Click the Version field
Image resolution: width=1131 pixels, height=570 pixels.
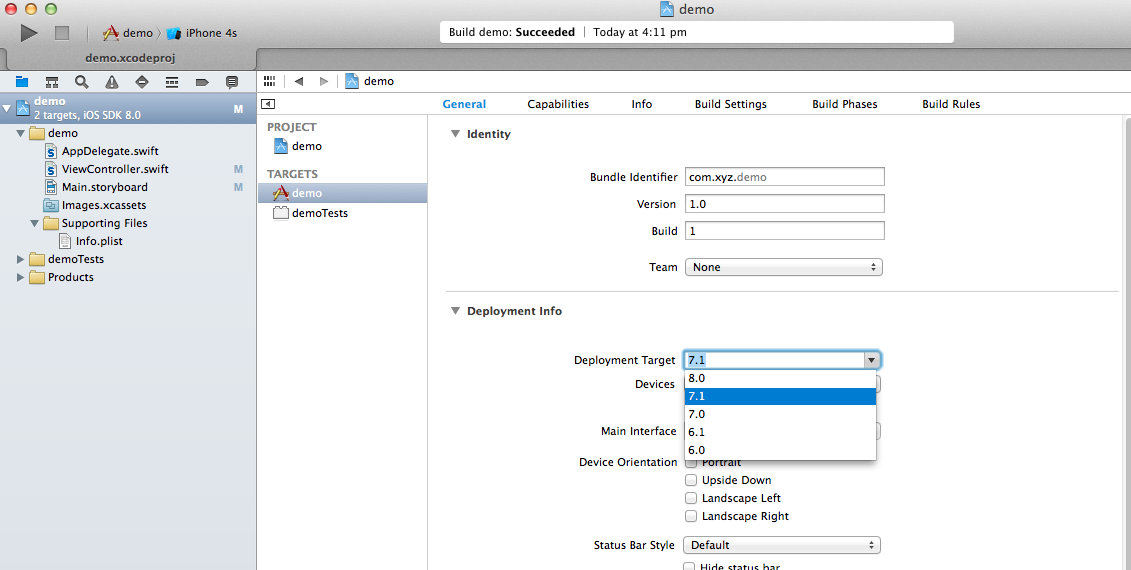[x=784, y=203]
